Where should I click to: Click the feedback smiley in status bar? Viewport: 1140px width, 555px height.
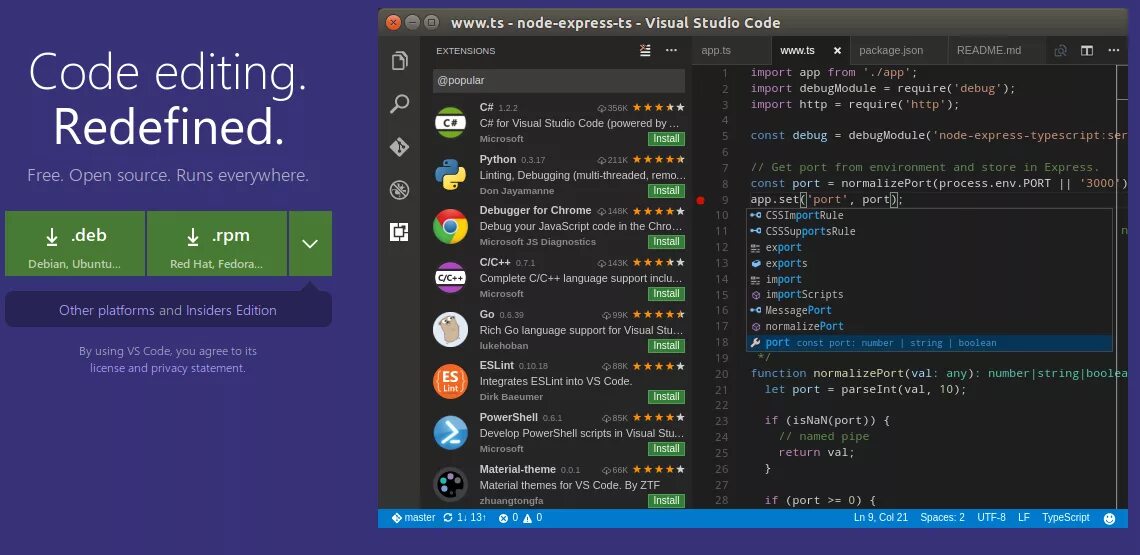pos(1109,519)
